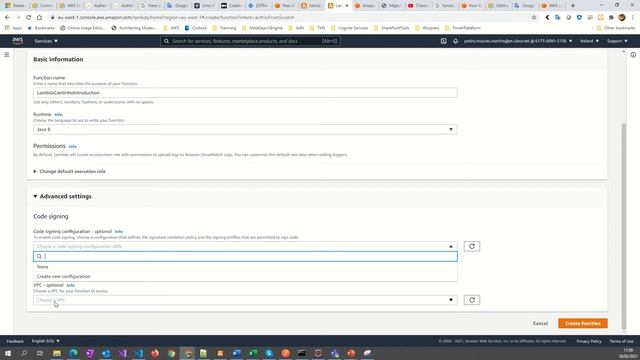Open the Services menu
This screenshot has width=640, height=360.
[x=46, y=41]
